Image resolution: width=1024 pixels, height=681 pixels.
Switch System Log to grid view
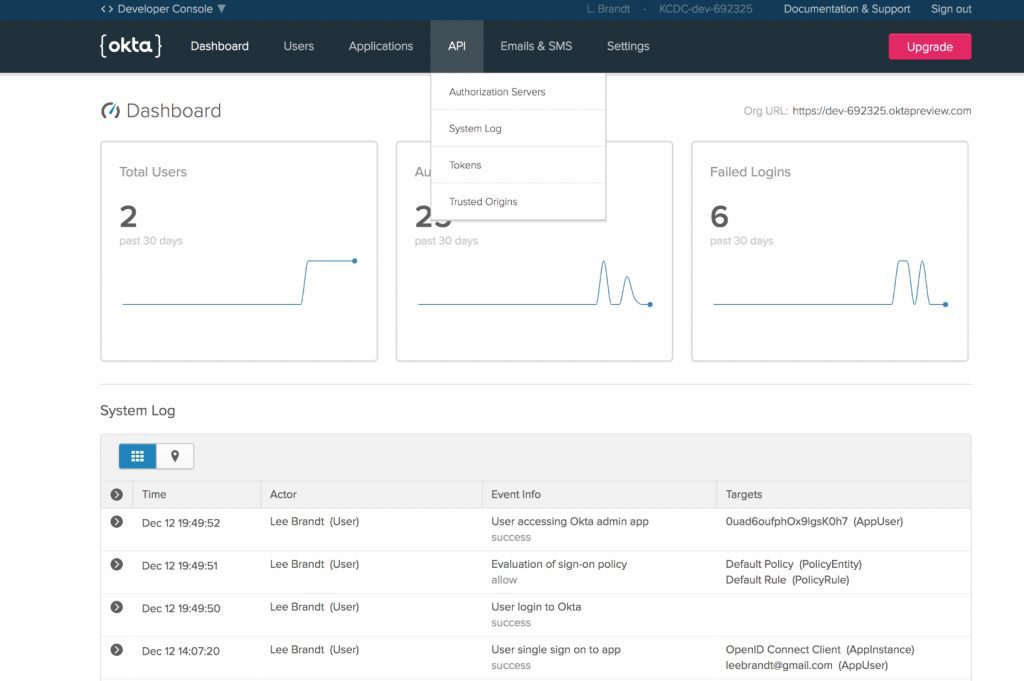point(137,456)
